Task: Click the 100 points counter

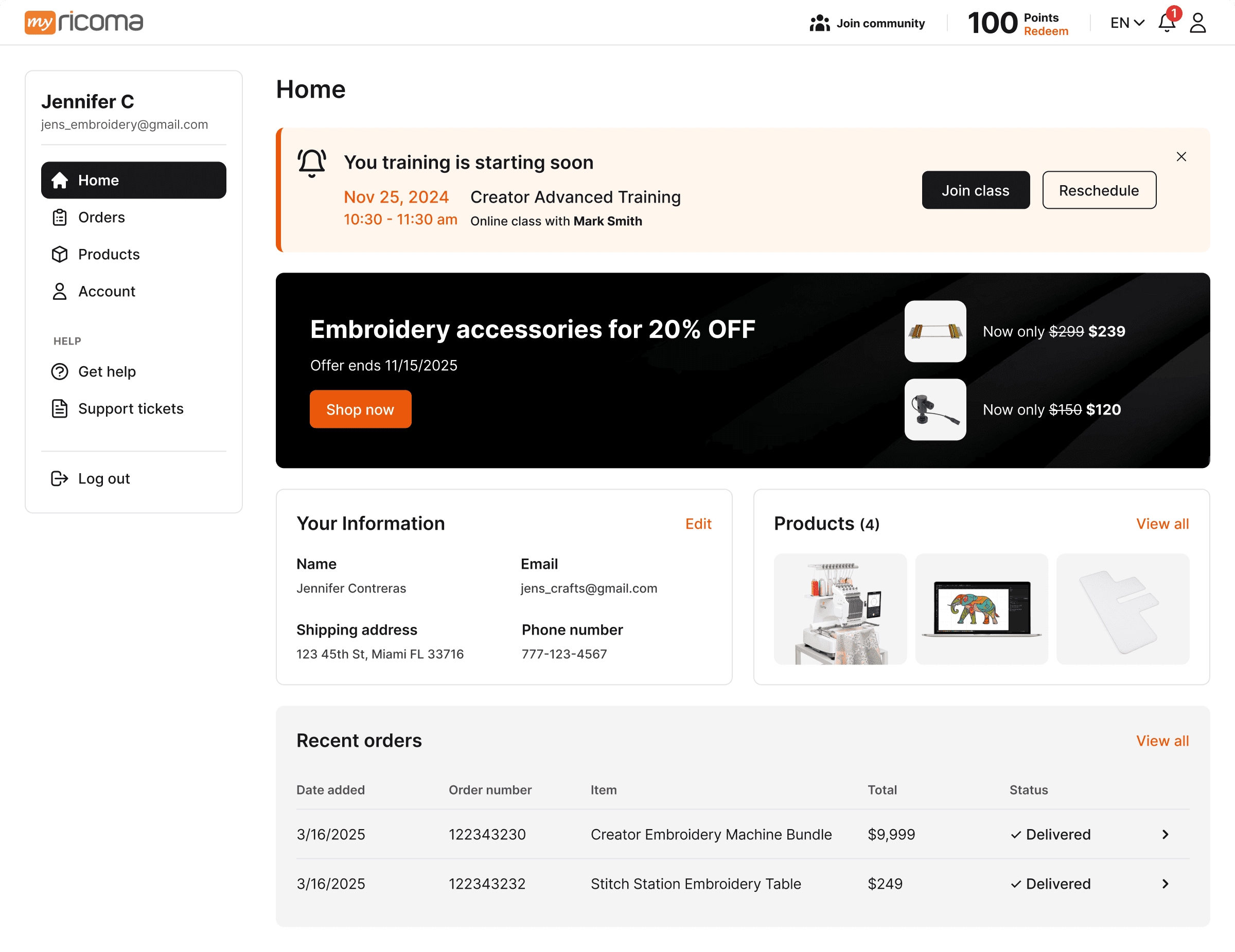Action: coord(993,23)
